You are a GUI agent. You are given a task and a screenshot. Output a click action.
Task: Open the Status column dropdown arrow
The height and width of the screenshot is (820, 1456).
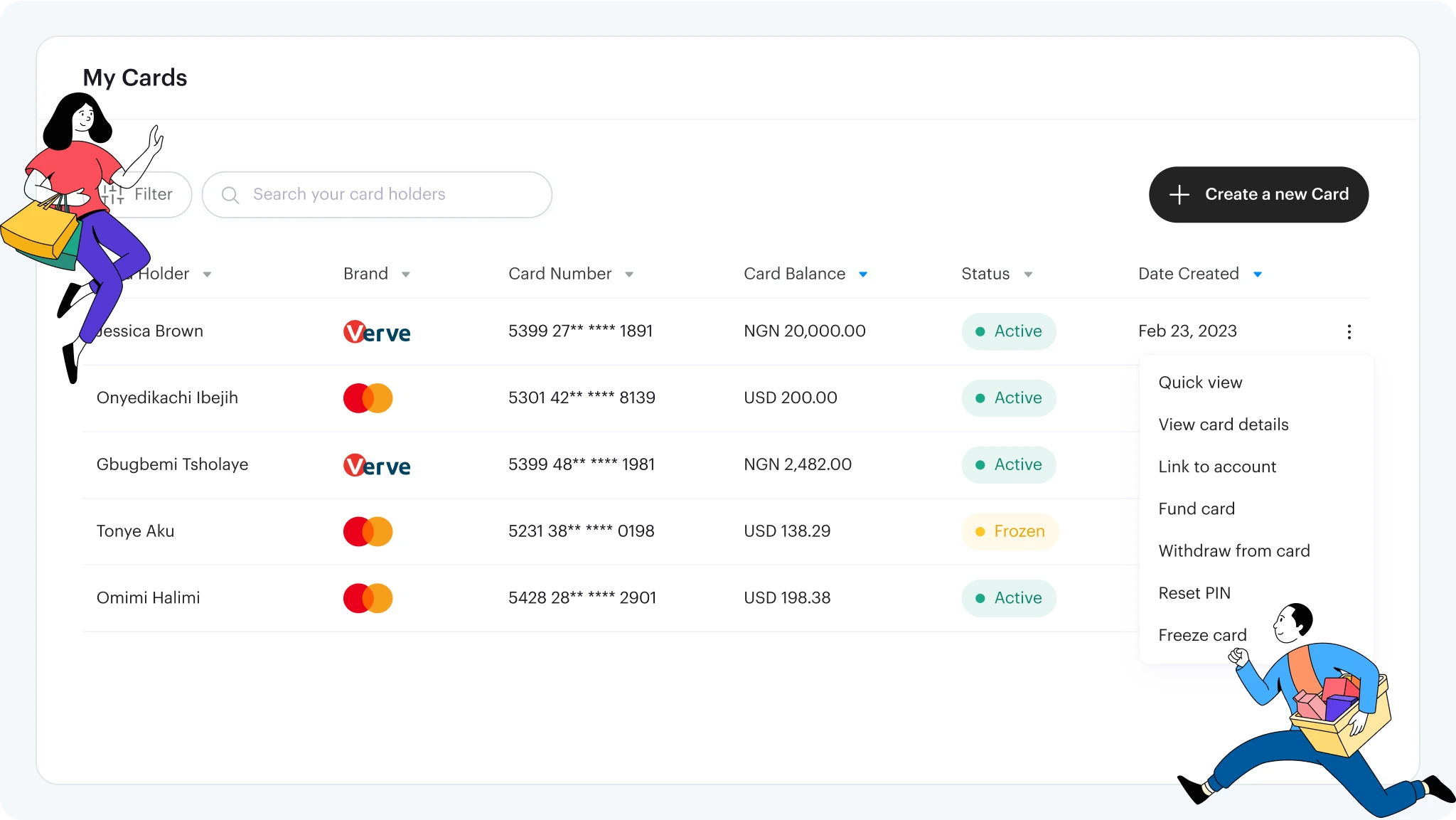(1028, 275)
